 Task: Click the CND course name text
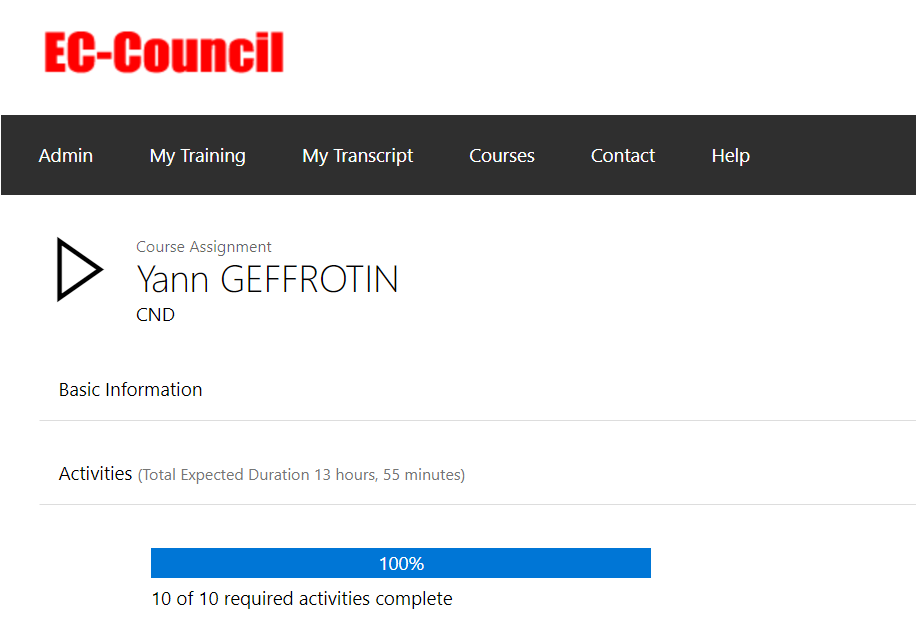155,315
